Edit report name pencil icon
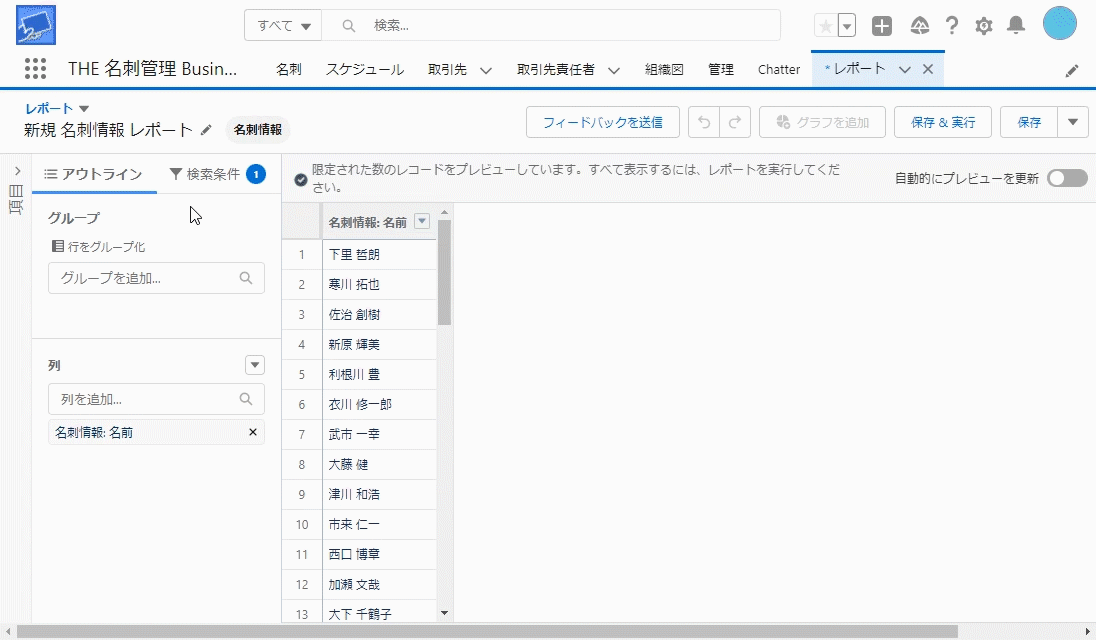This screenshot has width=1096, height=640. tap(206, 130)
